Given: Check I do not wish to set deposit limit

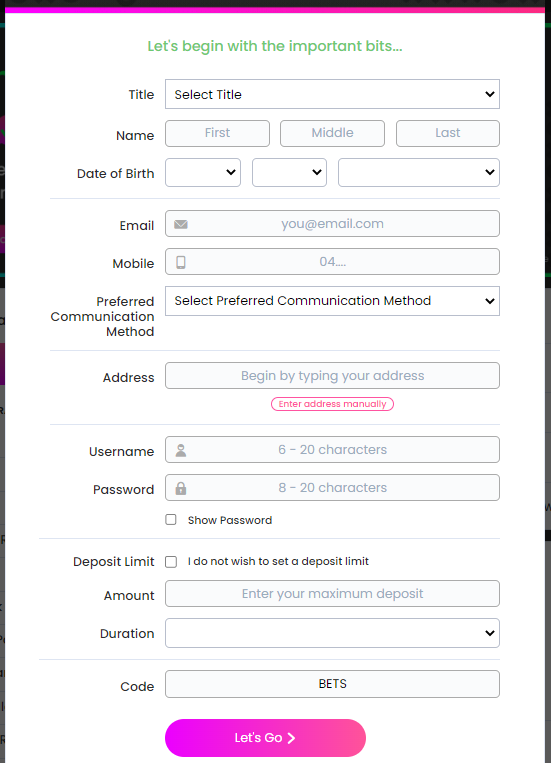Looking at the screenshot, I should [171, 562].
